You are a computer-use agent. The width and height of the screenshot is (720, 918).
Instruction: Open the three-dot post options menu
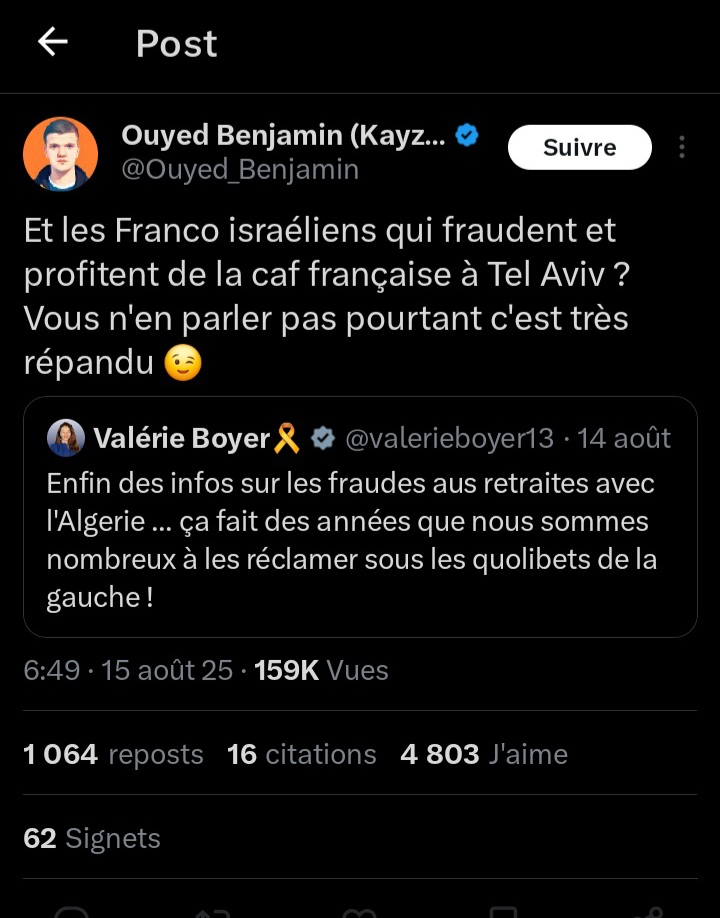point(682,148)
